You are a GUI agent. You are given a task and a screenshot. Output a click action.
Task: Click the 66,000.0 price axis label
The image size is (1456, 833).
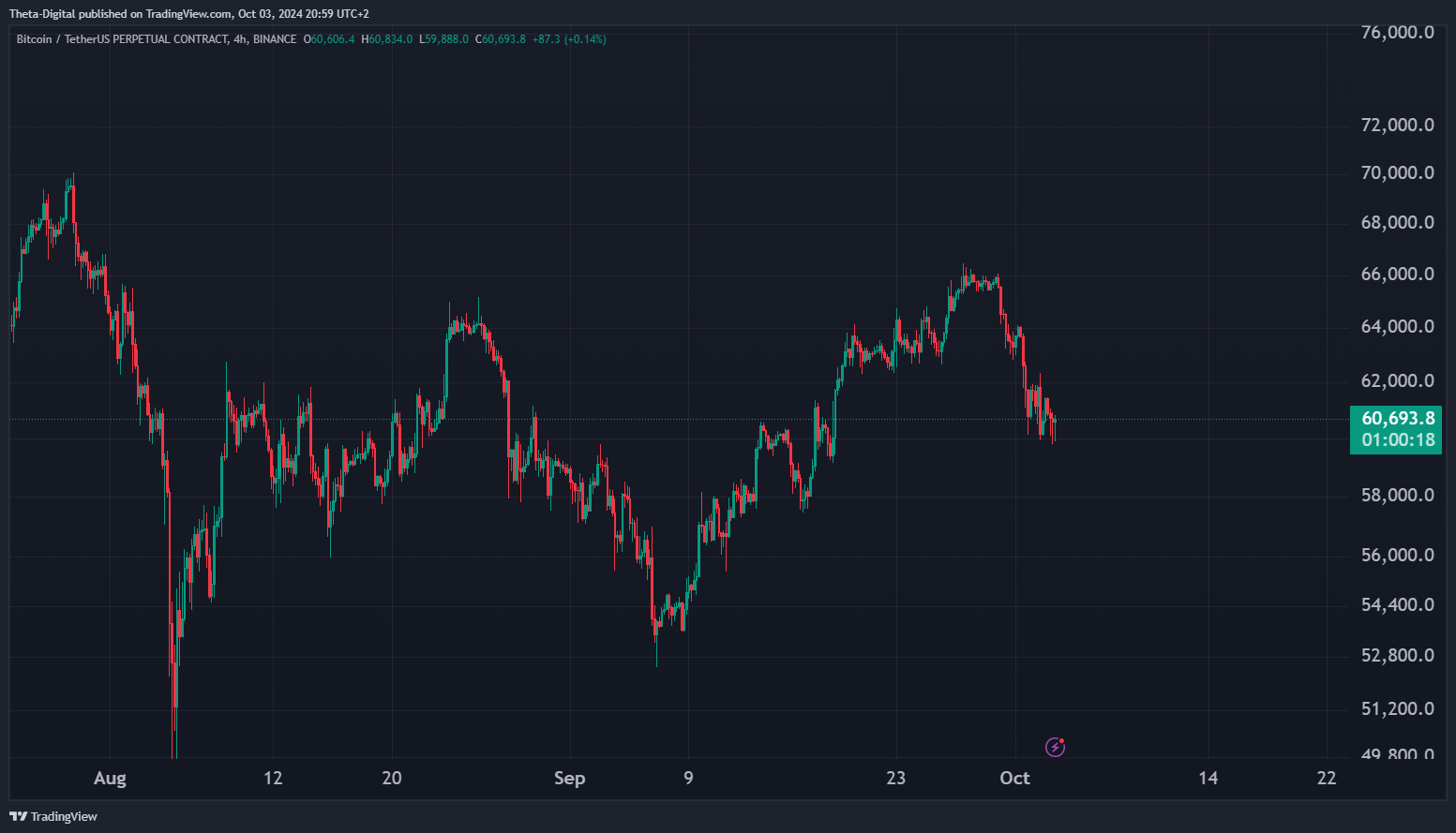coord(1397,274)
